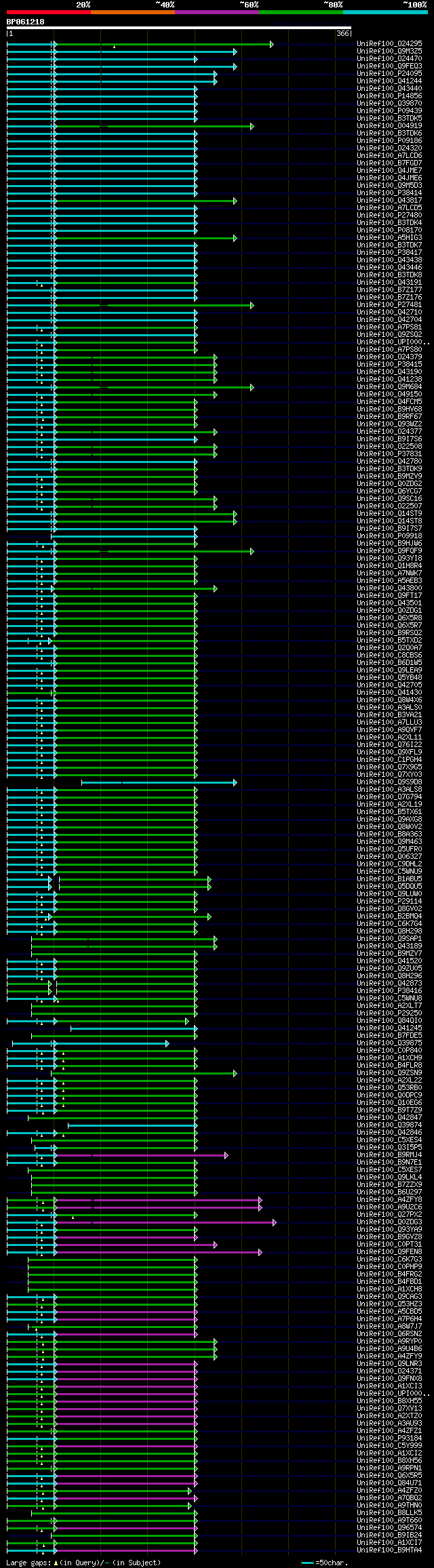This screenshot has height=1568, width=434.
Task: Click hit label UniRef100_Q9SAP1
Action: [389, 939]
